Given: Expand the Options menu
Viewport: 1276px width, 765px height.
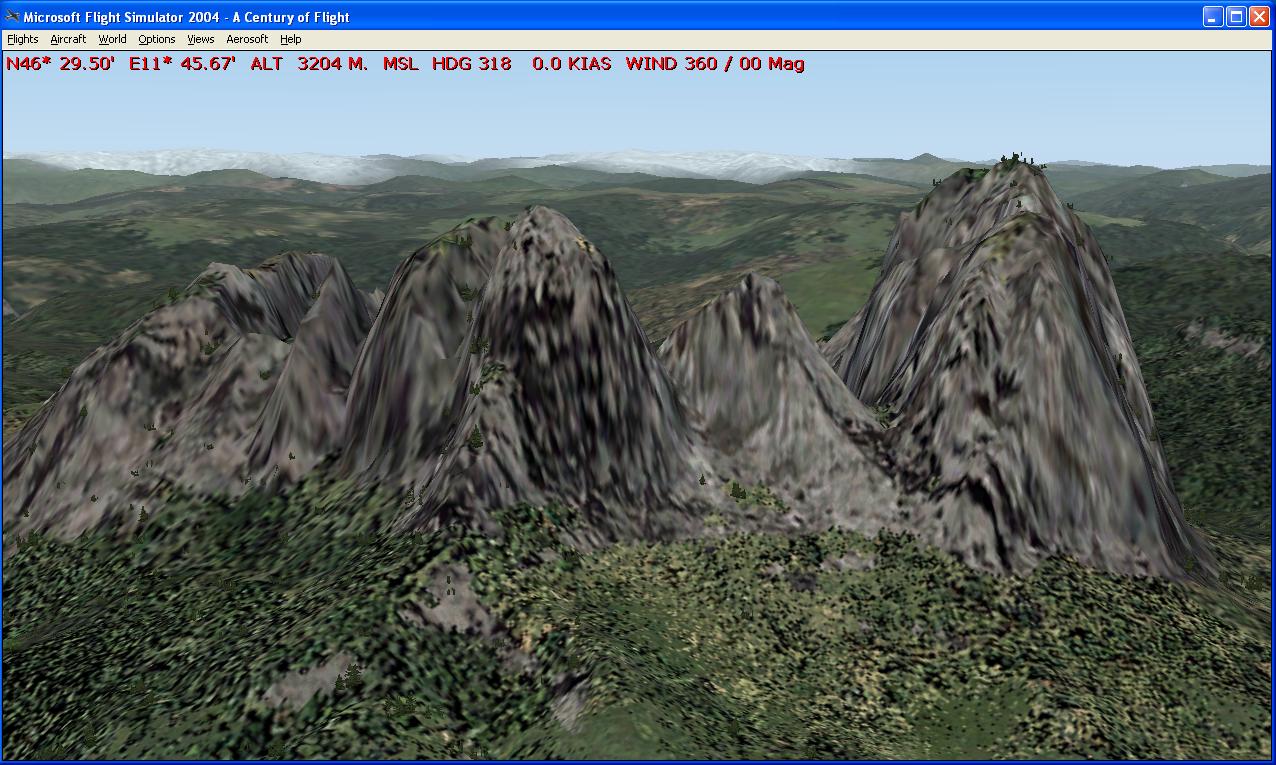Looking at the screenshot, I should [x=156, y=39].
